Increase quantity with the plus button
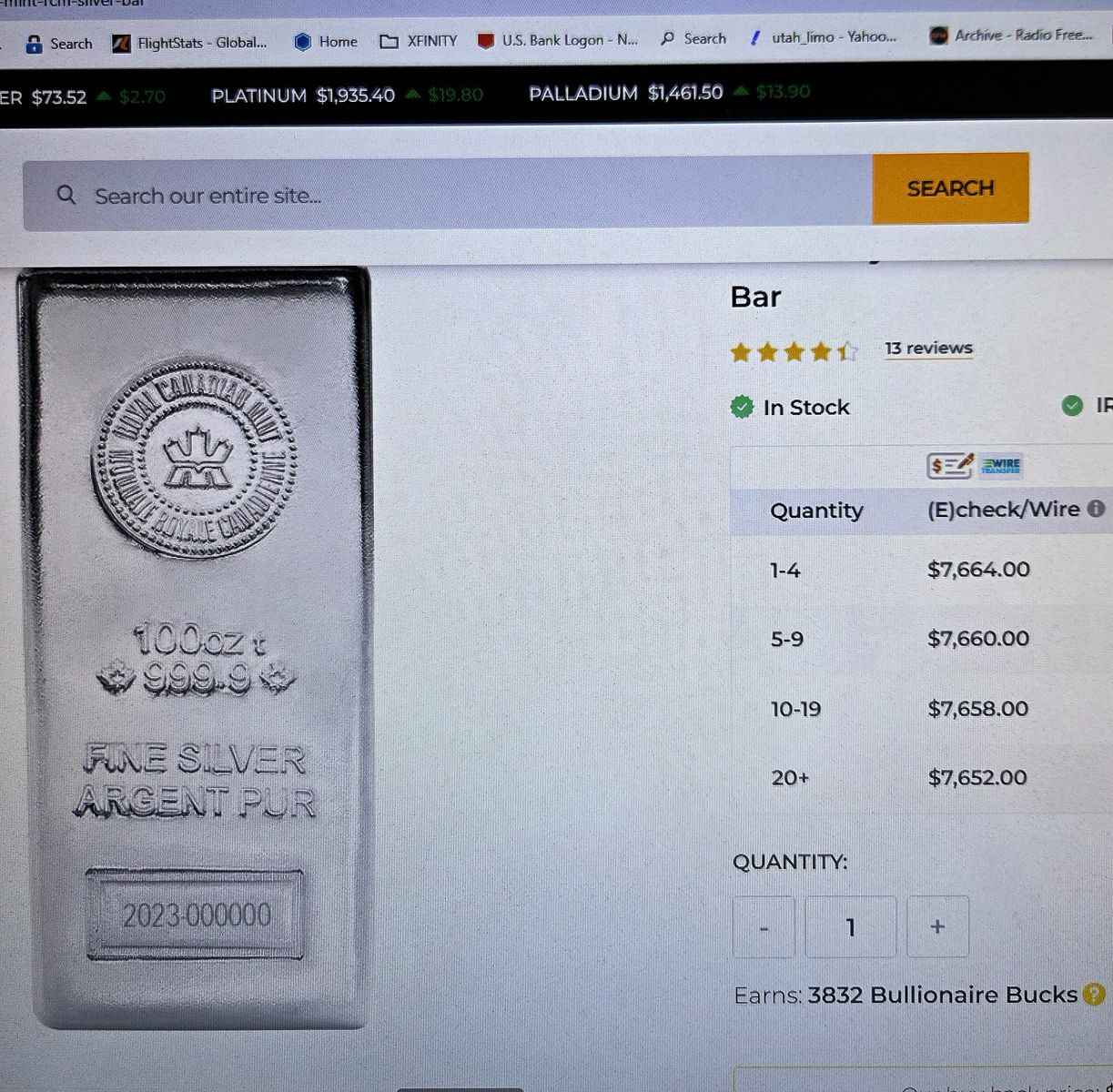The width and height of the screenshot is (1113, 1092). tap(937, 926)
